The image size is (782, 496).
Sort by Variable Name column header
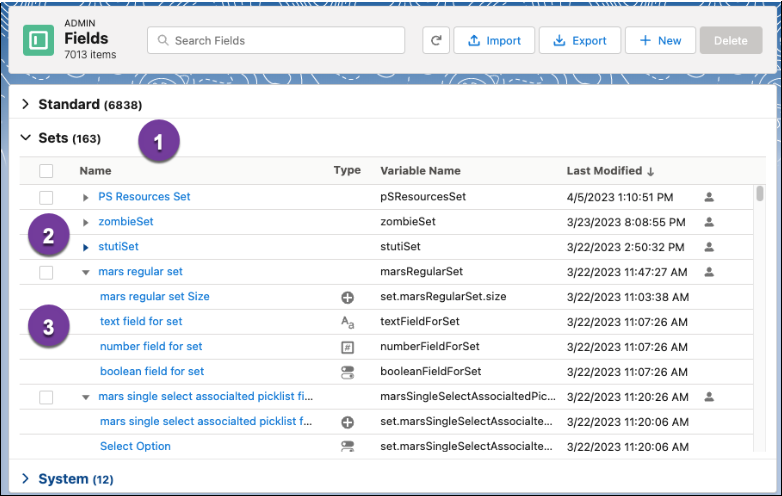tap(420, 170)
